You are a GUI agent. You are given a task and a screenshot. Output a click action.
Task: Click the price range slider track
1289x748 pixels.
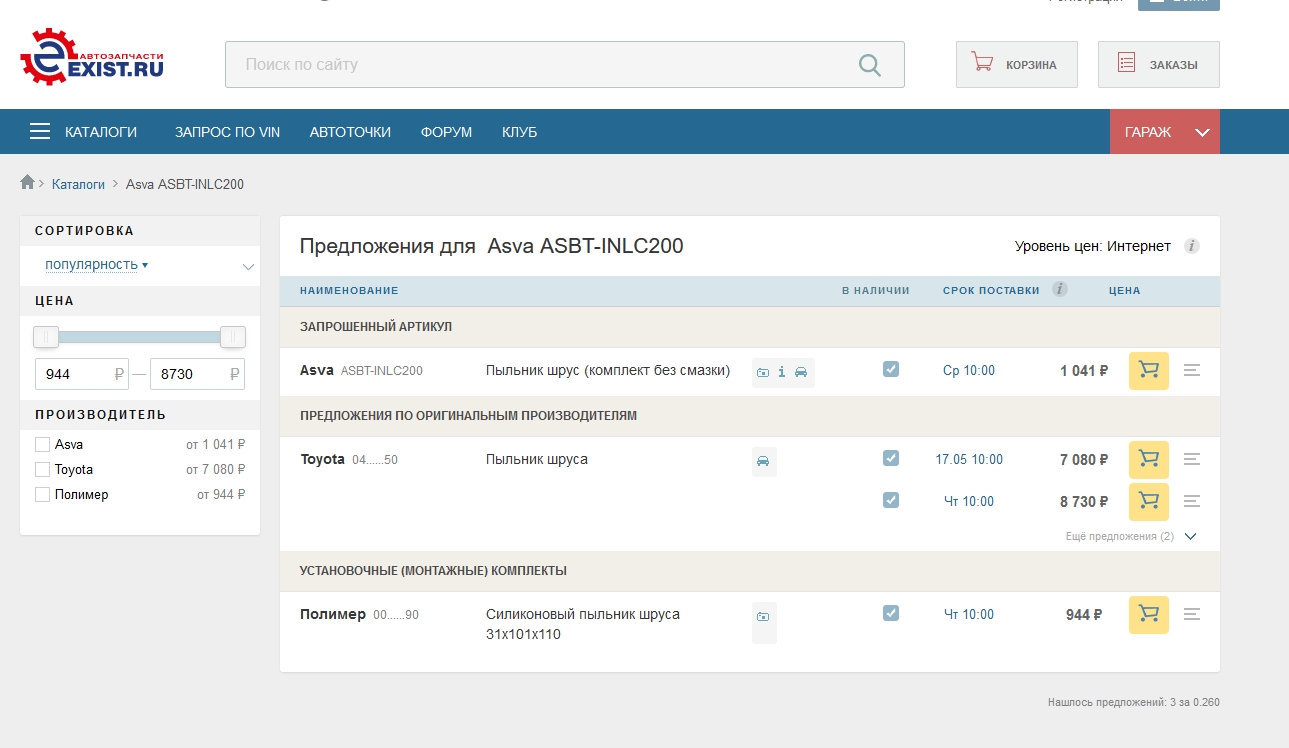point(140,337)
